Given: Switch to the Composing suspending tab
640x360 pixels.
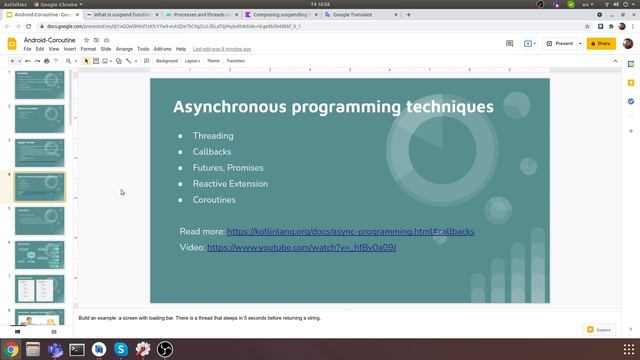Looking at the screenshot, I should click(282, 14).
